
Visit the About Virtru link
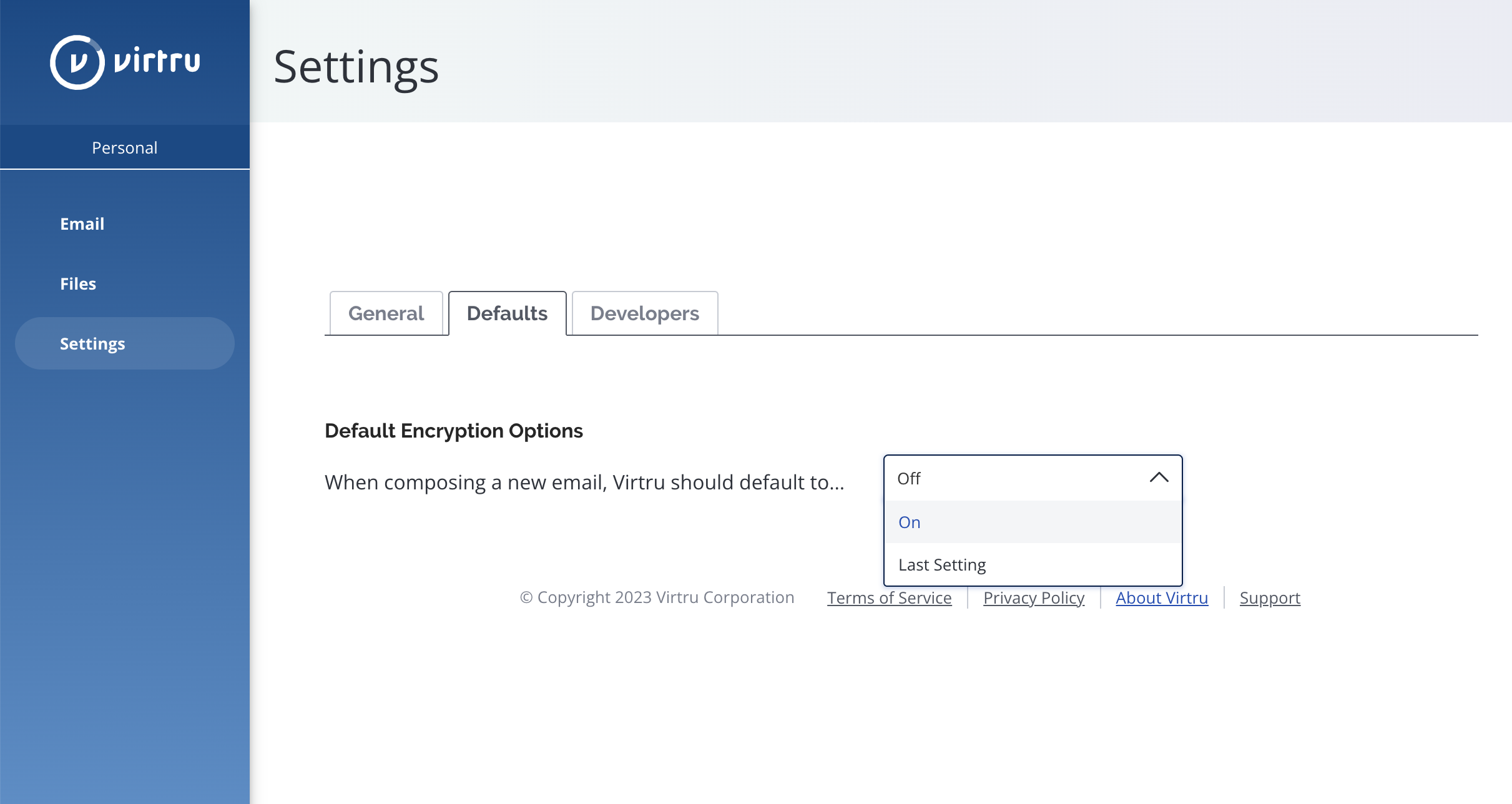point(1162,597)
